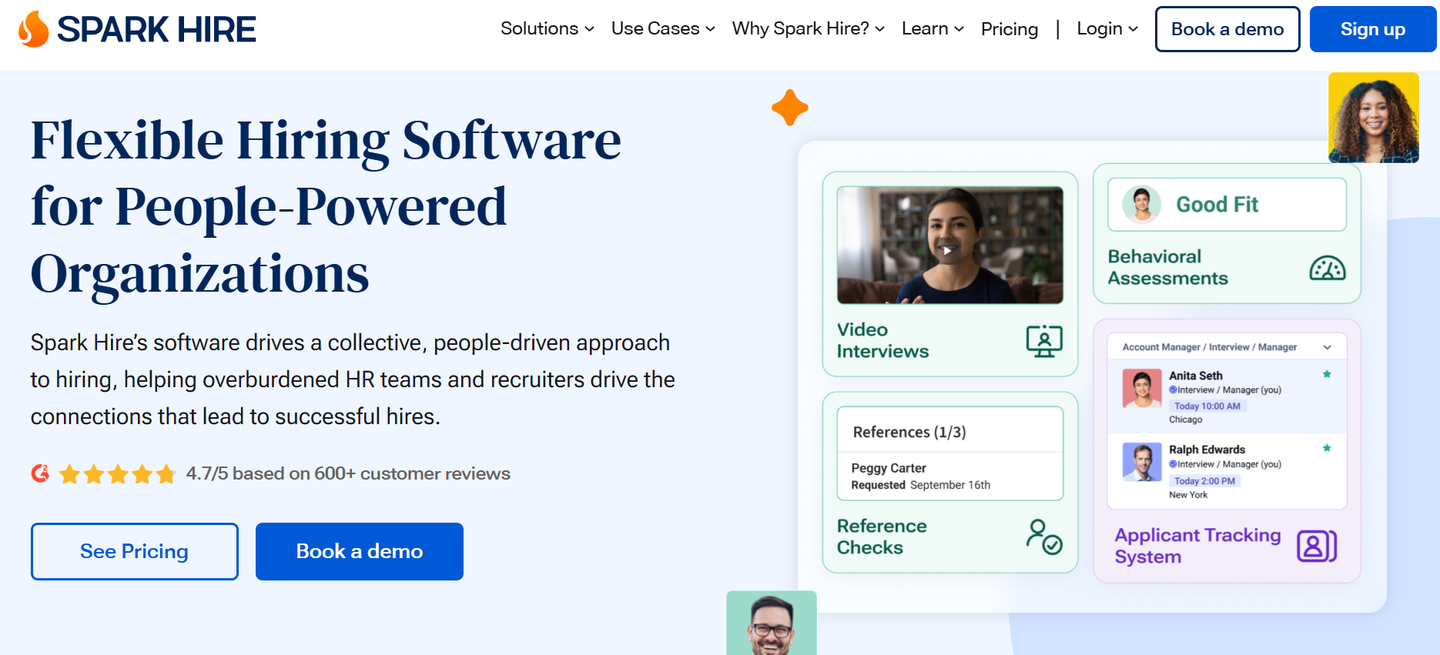Click the Good Fit result box
This screenshot has height=655, width=1440.
(x=1227, y=204)
